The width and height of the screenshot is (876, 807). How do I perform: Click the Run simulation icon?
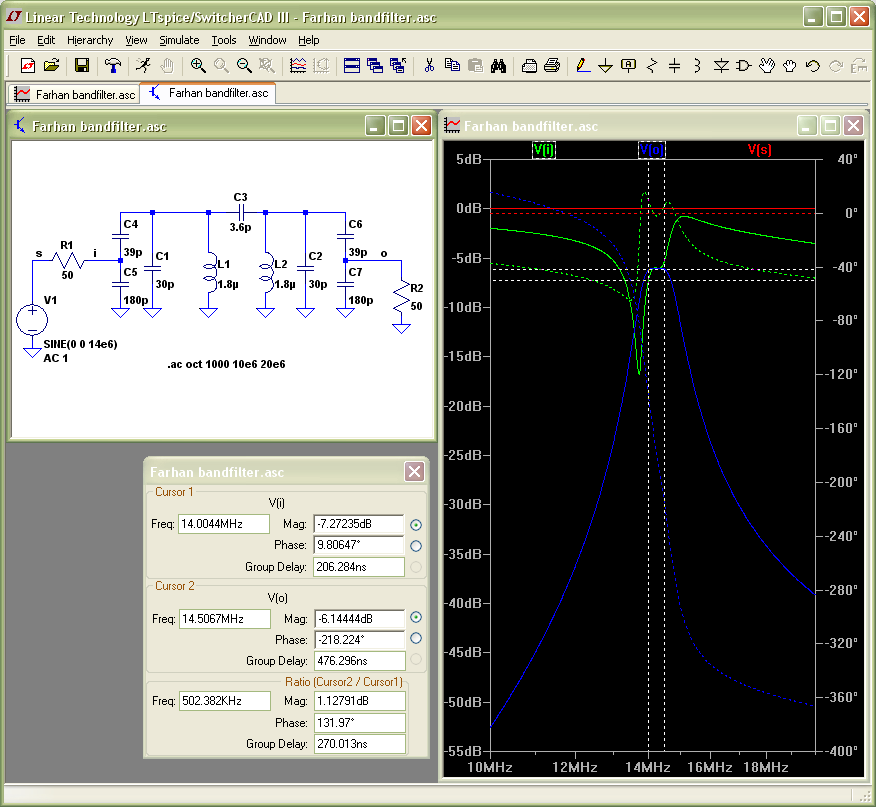(144, 66)
